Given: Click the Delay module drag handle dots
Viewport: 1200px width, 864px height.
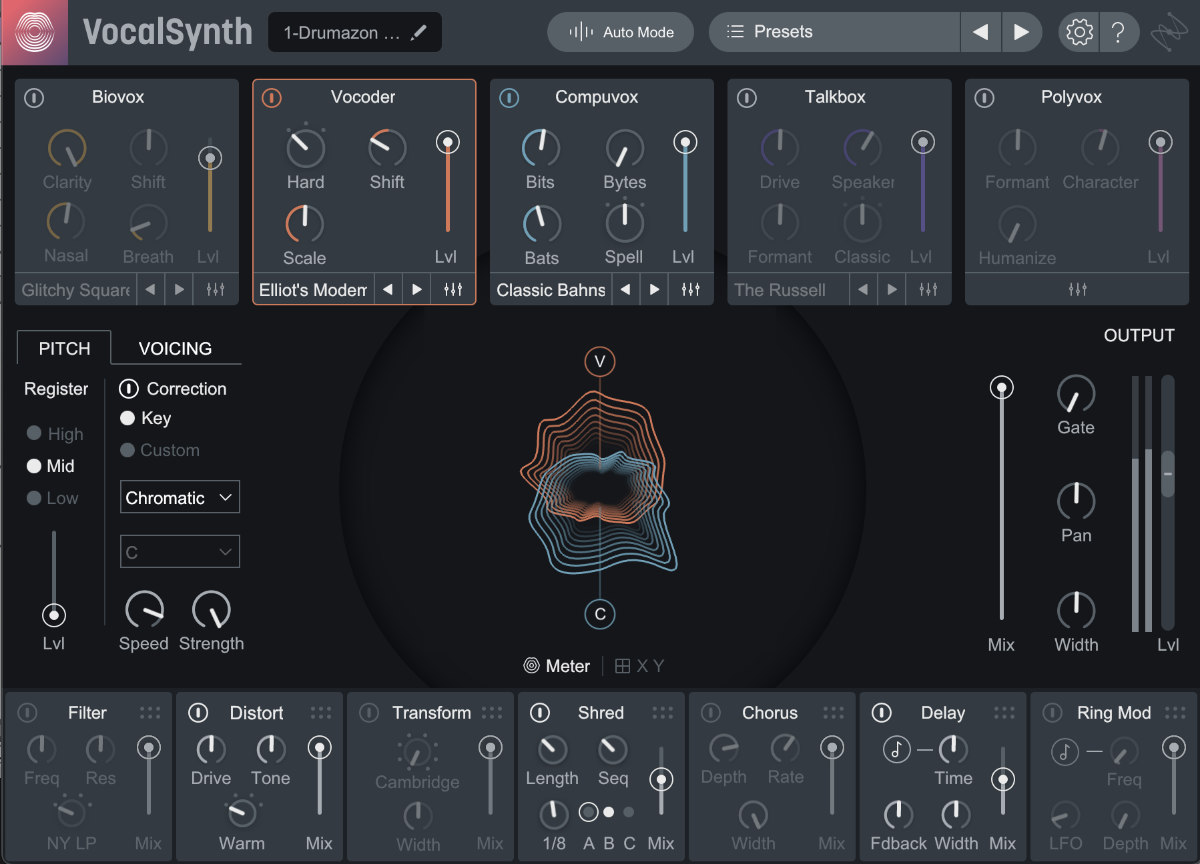Looking at the screenshot, I should point(1004,713).
